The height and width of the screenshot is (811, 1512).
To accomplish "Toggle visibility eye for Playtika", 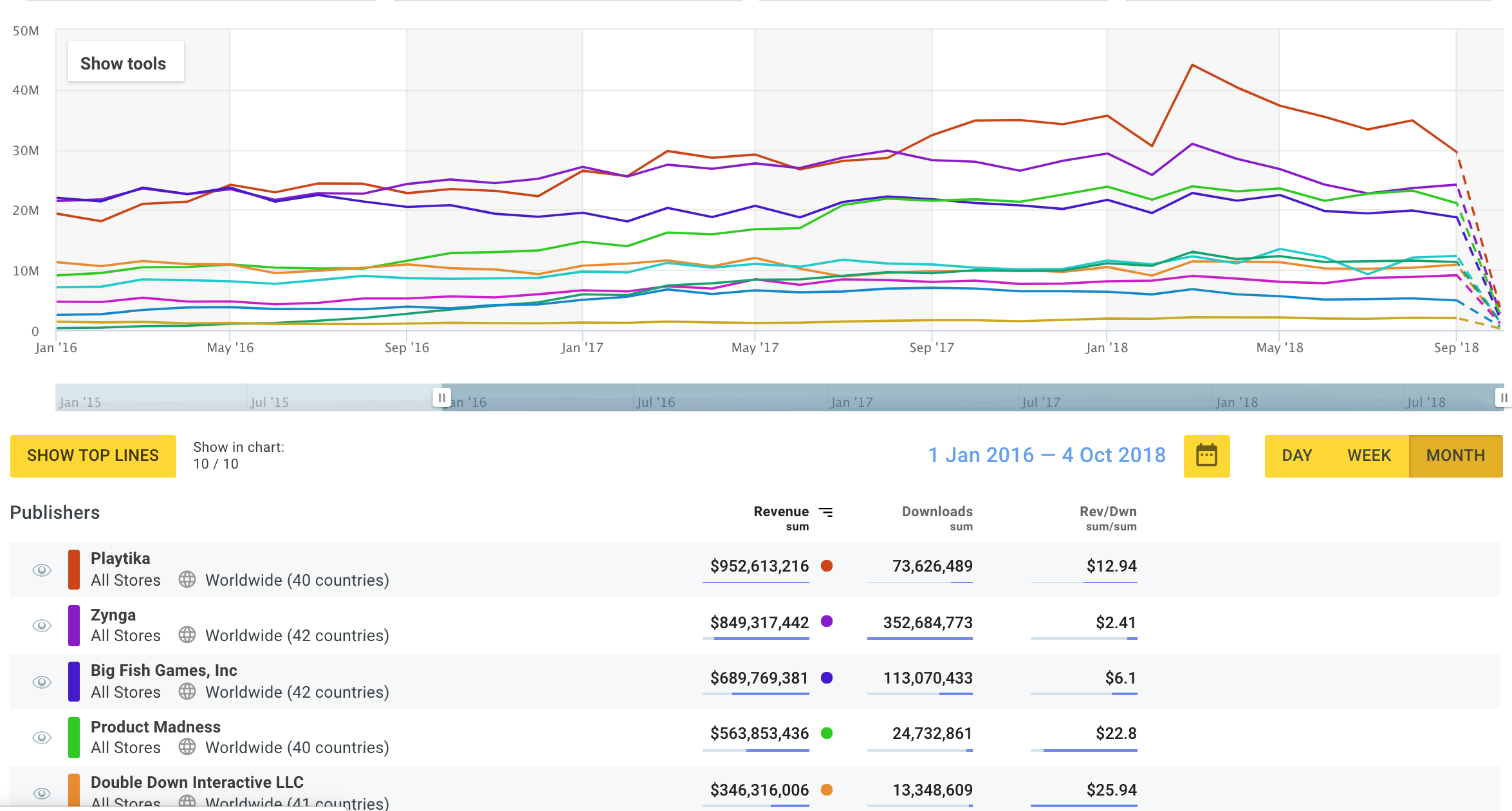I will point(42,570).
